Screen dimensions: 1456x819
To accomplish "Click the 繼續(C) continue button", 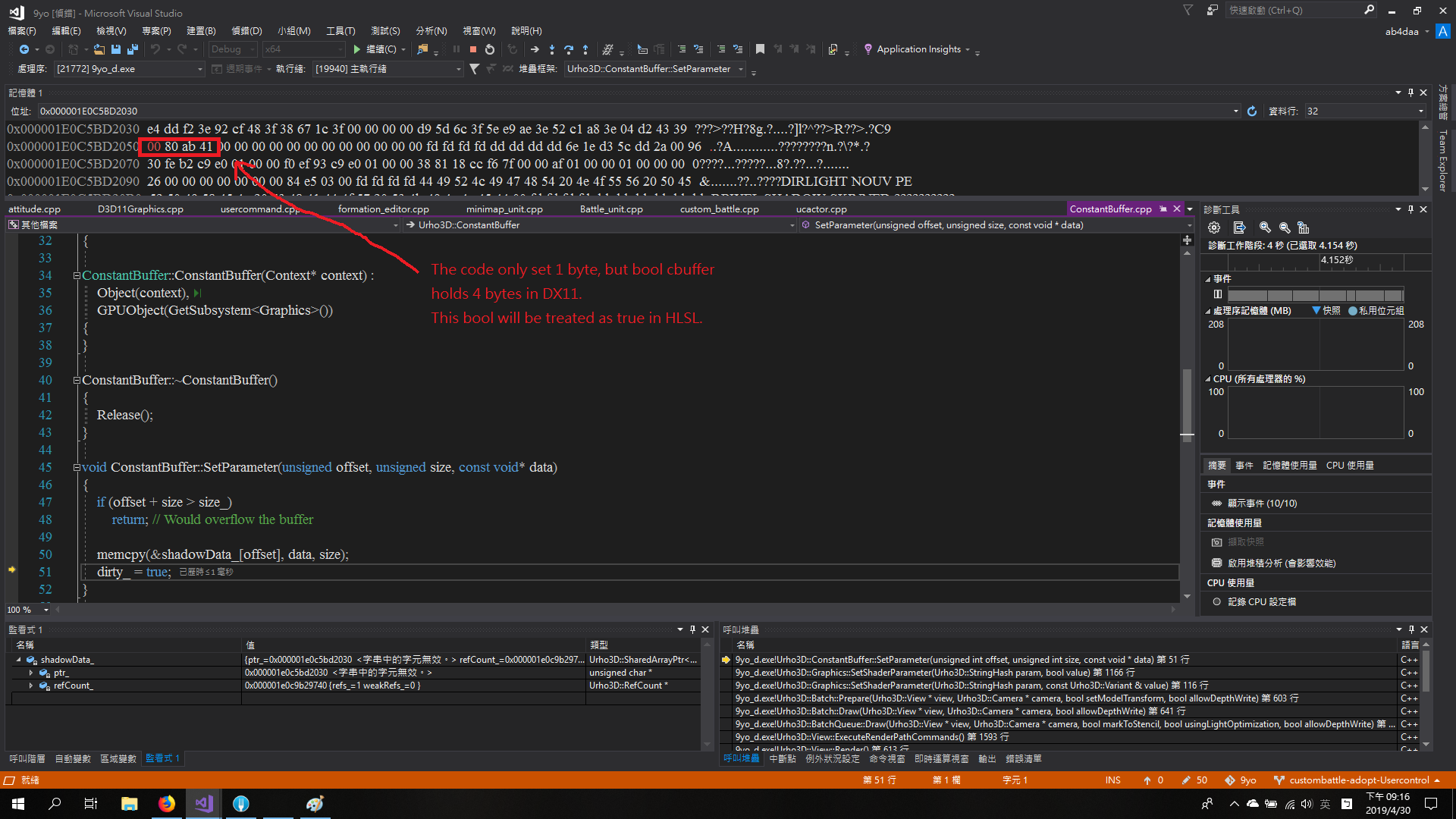I will click(x=374, y=49).
